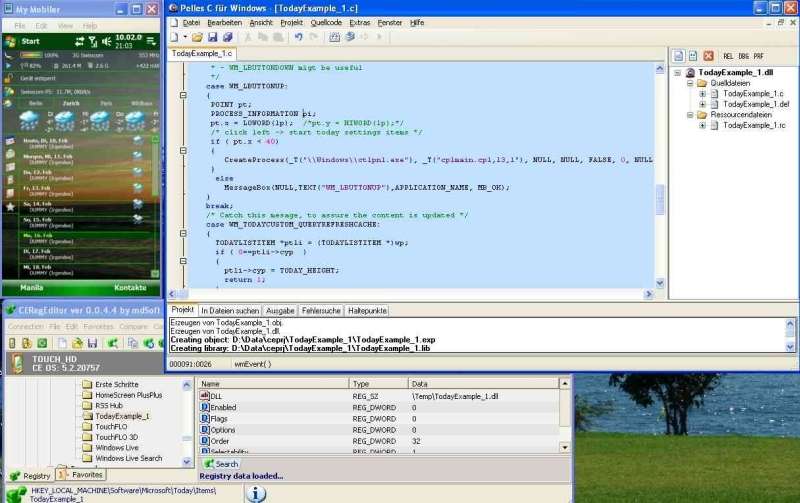Click the Open folder icon in Pelles C toolbar
800x503 pixels.
coord(197,37)
